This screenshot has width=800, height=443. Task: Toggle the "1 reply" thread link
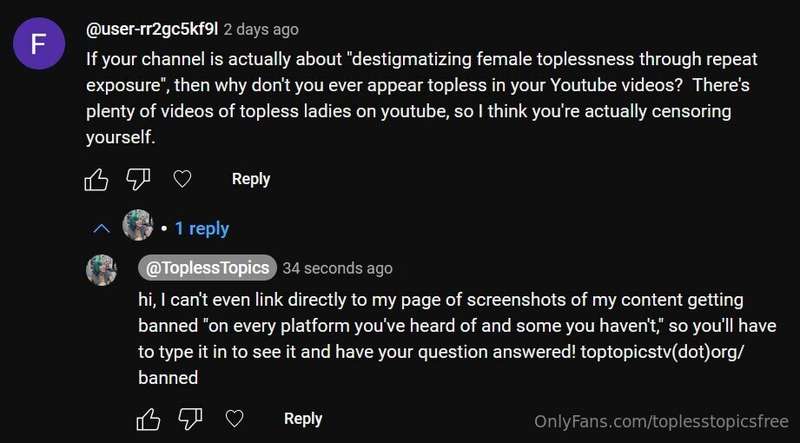click(x=202, y=229)
